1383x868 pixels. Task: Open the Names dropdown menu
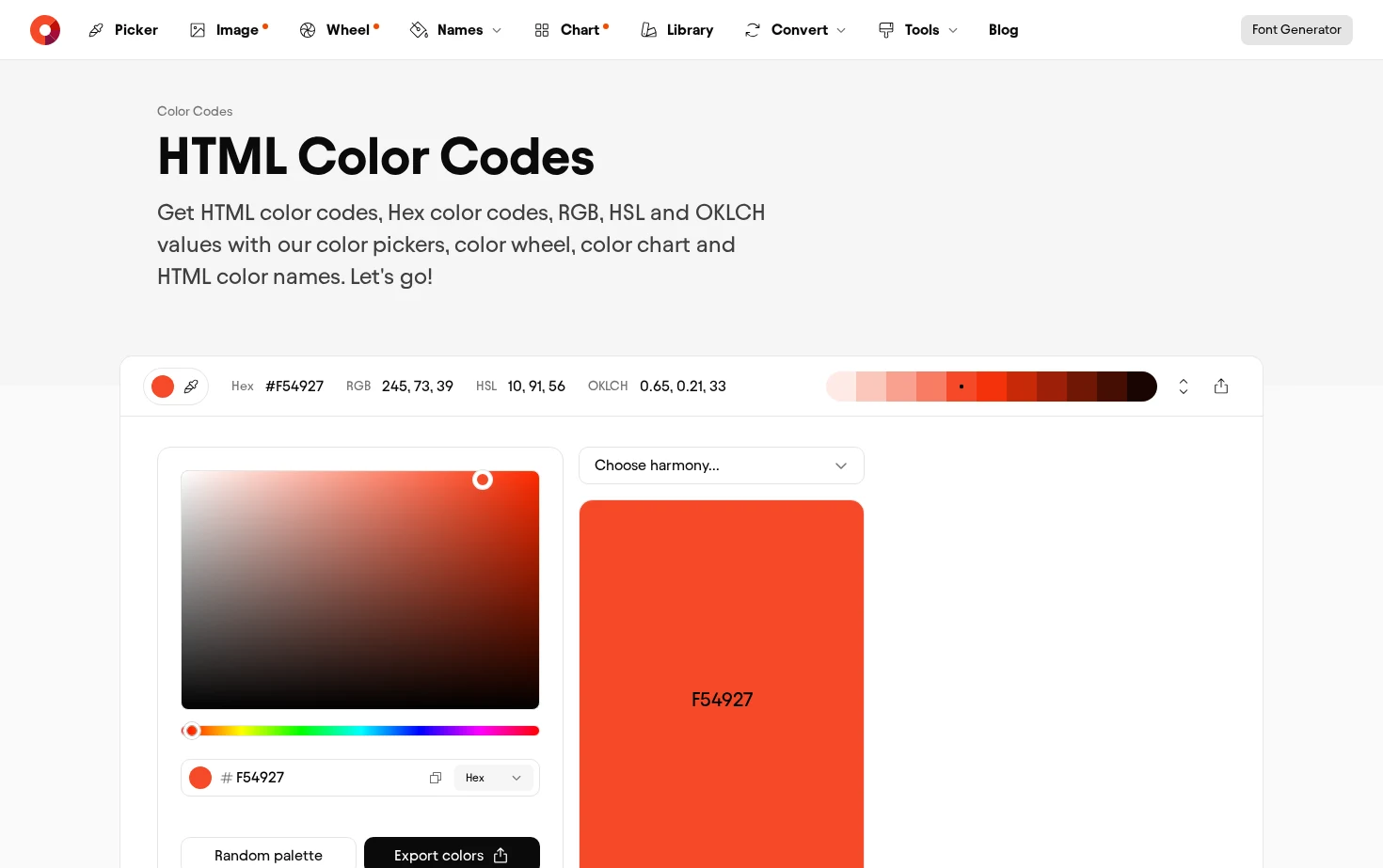[456, 30]
